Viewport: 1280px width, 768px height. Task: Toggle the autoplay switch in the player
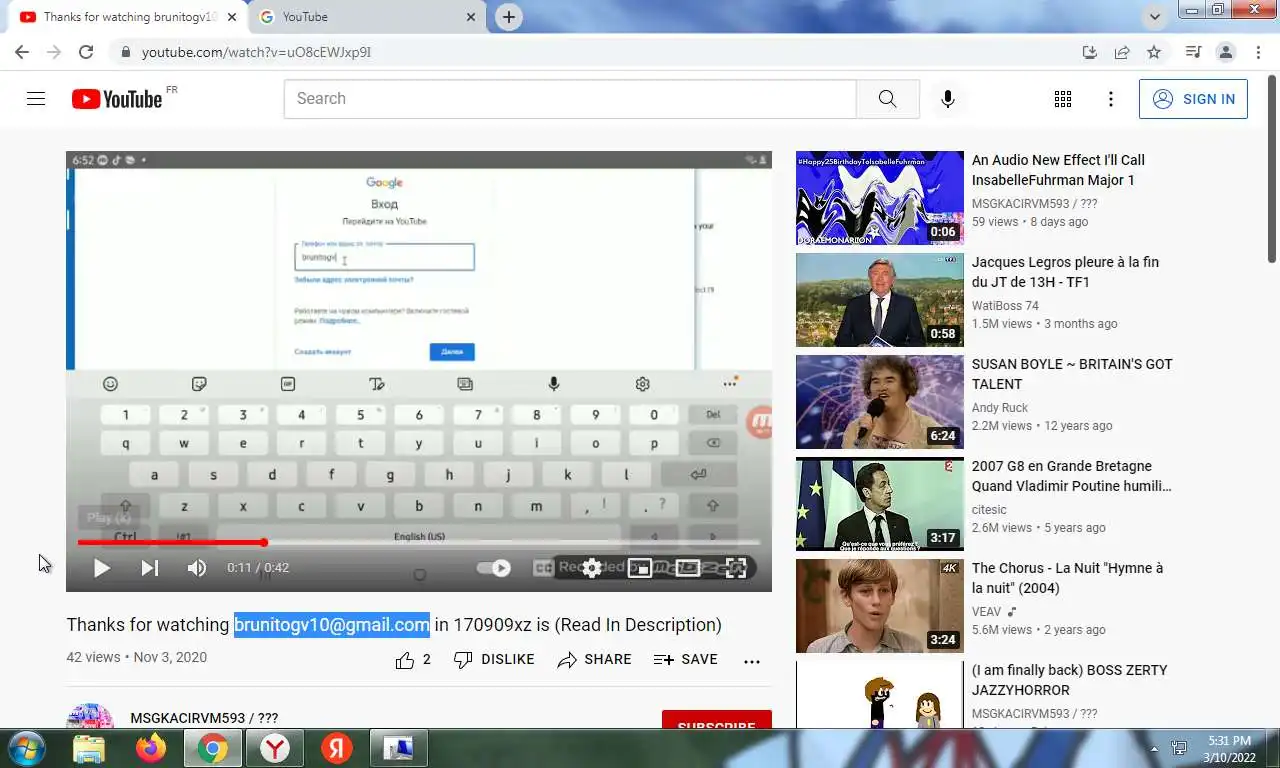(x=494, y=568)
